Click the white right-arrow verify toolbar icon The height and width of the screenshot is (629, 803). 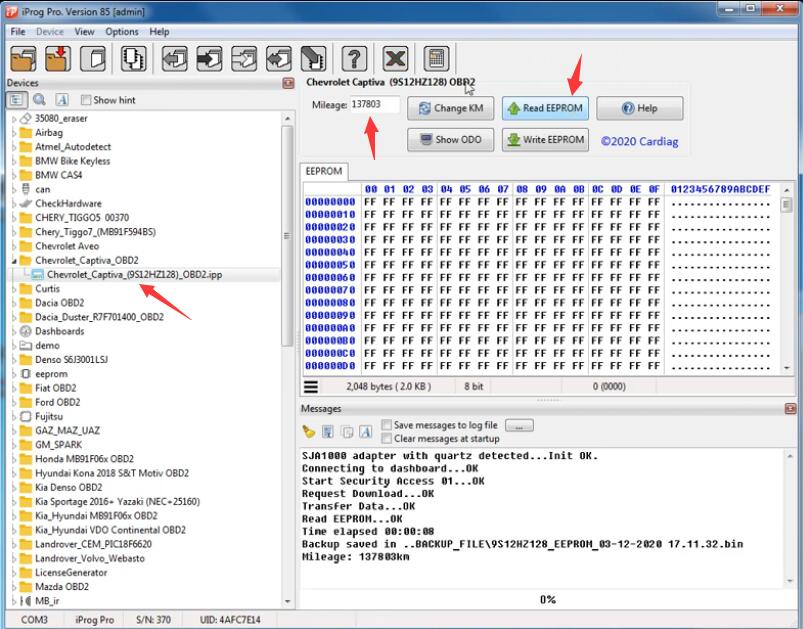coord(244,58)
